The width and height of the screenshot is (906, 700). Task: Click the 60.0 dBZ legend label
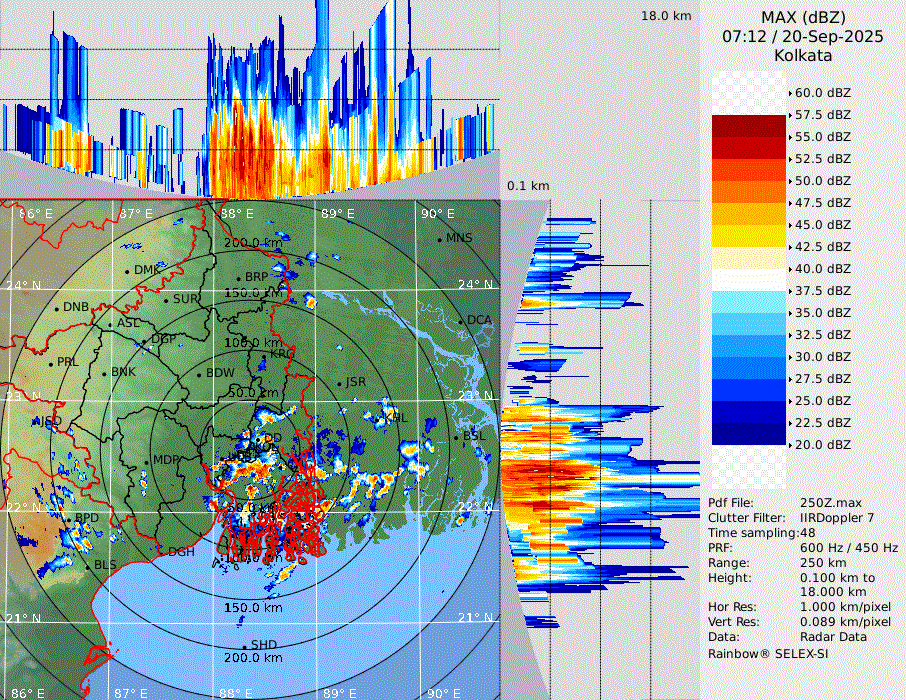pos(822,92)
